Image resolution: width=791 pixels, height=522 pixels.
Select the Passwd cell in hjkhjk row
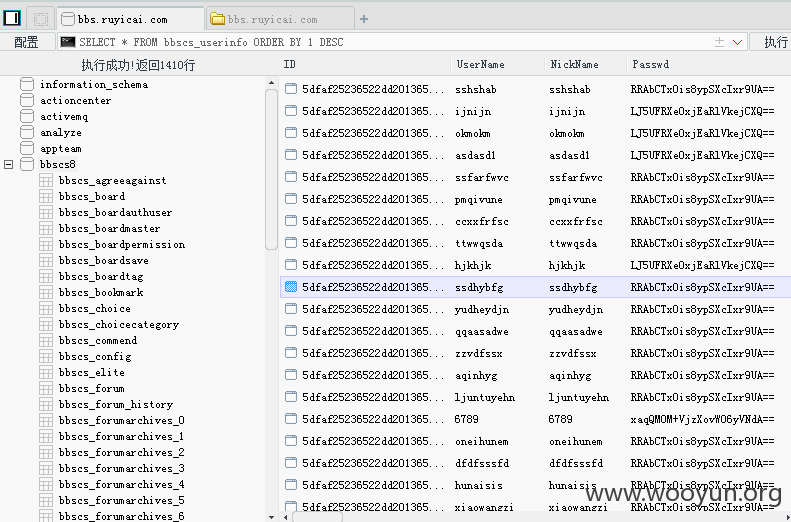(702, 265)
